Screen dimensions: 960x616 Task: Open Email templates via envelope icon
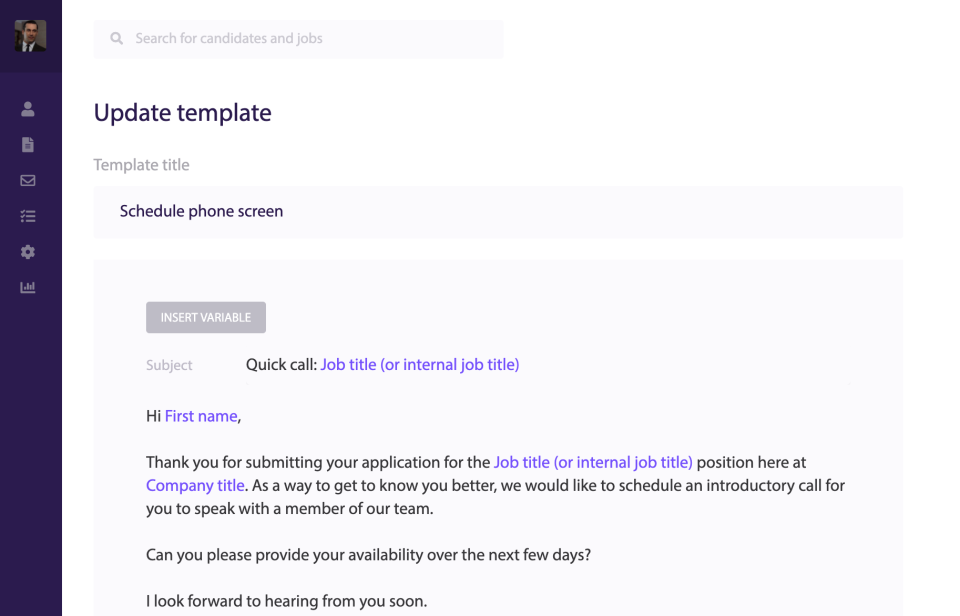click(27, 180)
